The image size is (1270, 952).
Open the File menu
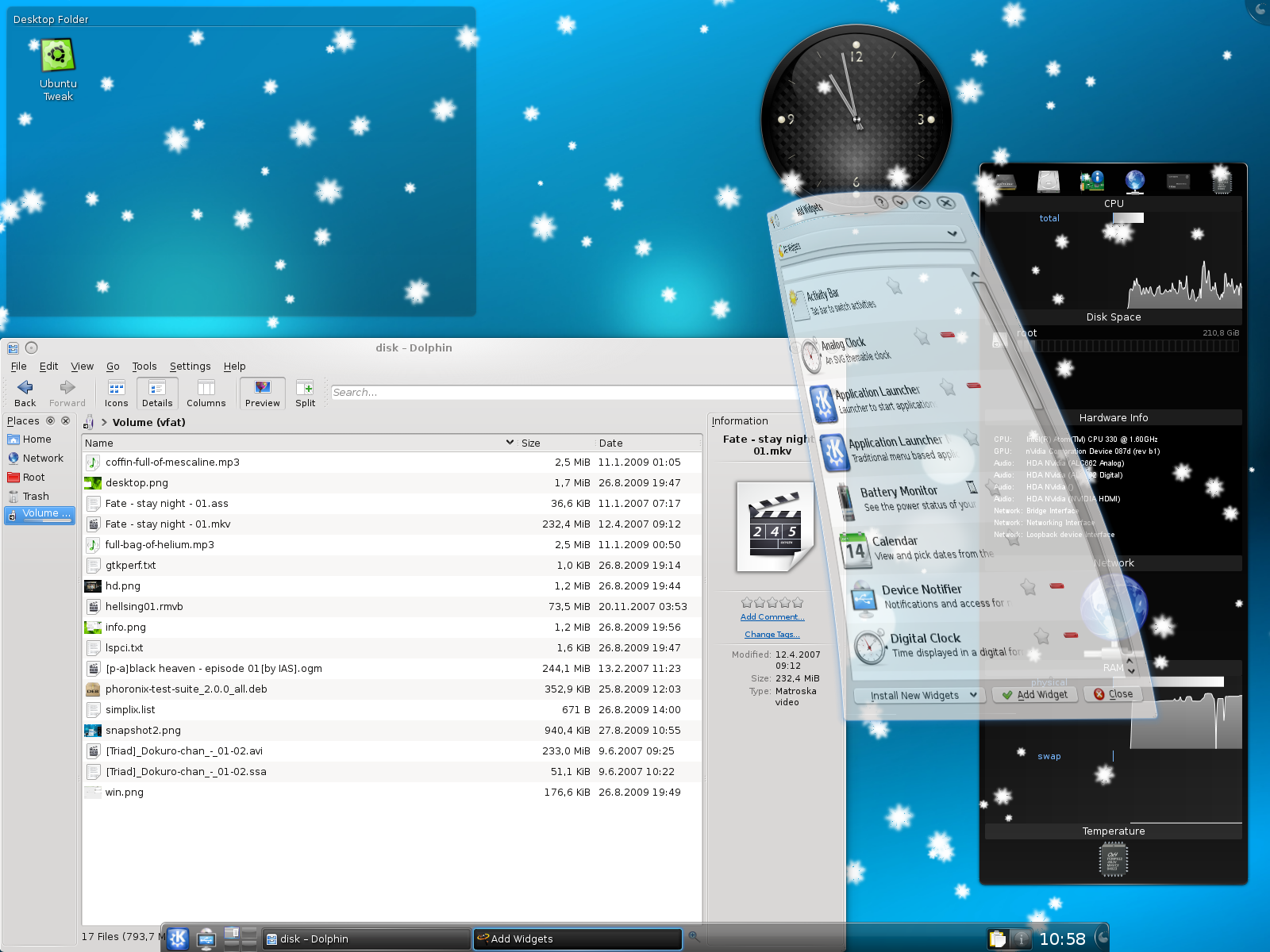19,366
